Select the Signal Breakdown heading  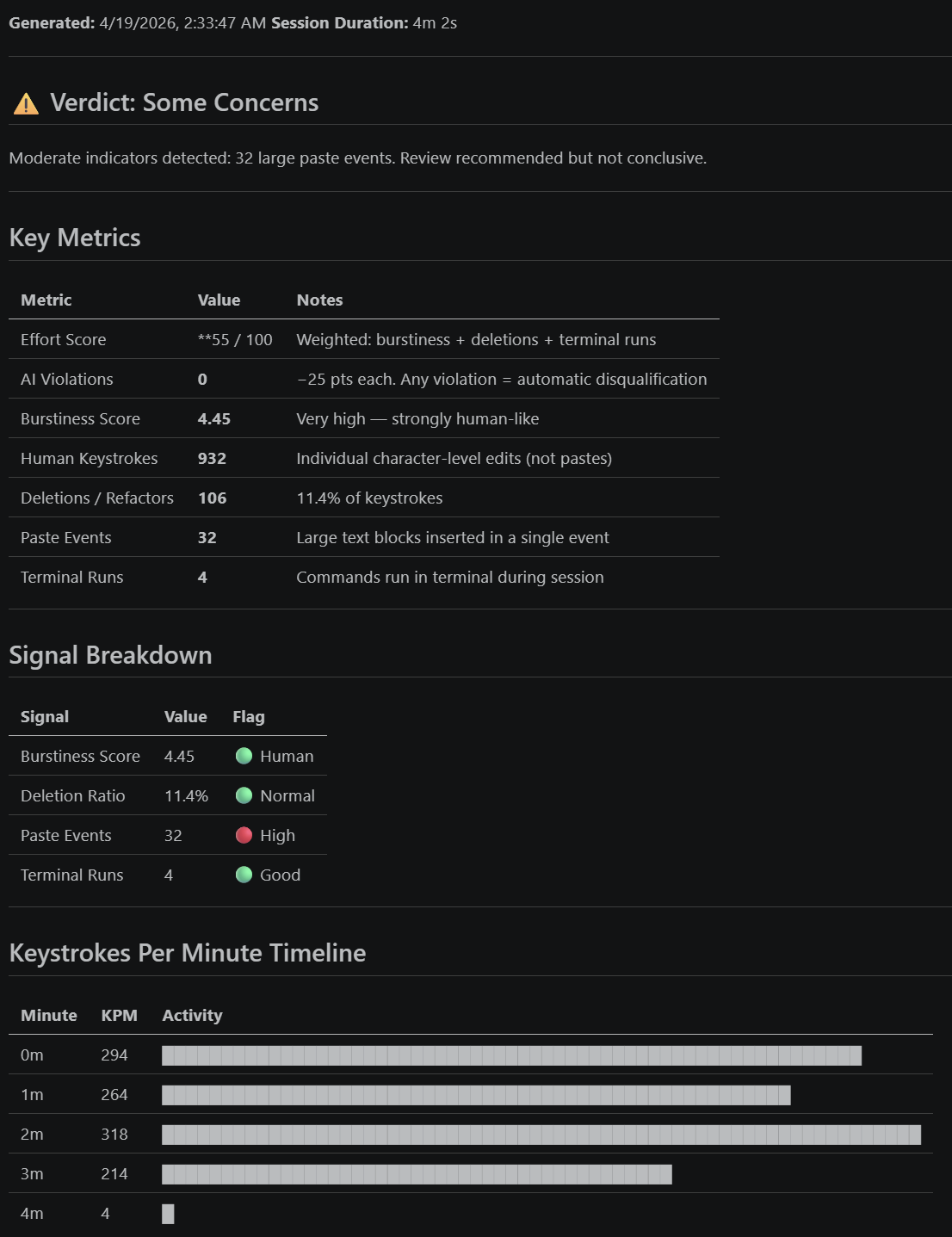coord(110,655)
